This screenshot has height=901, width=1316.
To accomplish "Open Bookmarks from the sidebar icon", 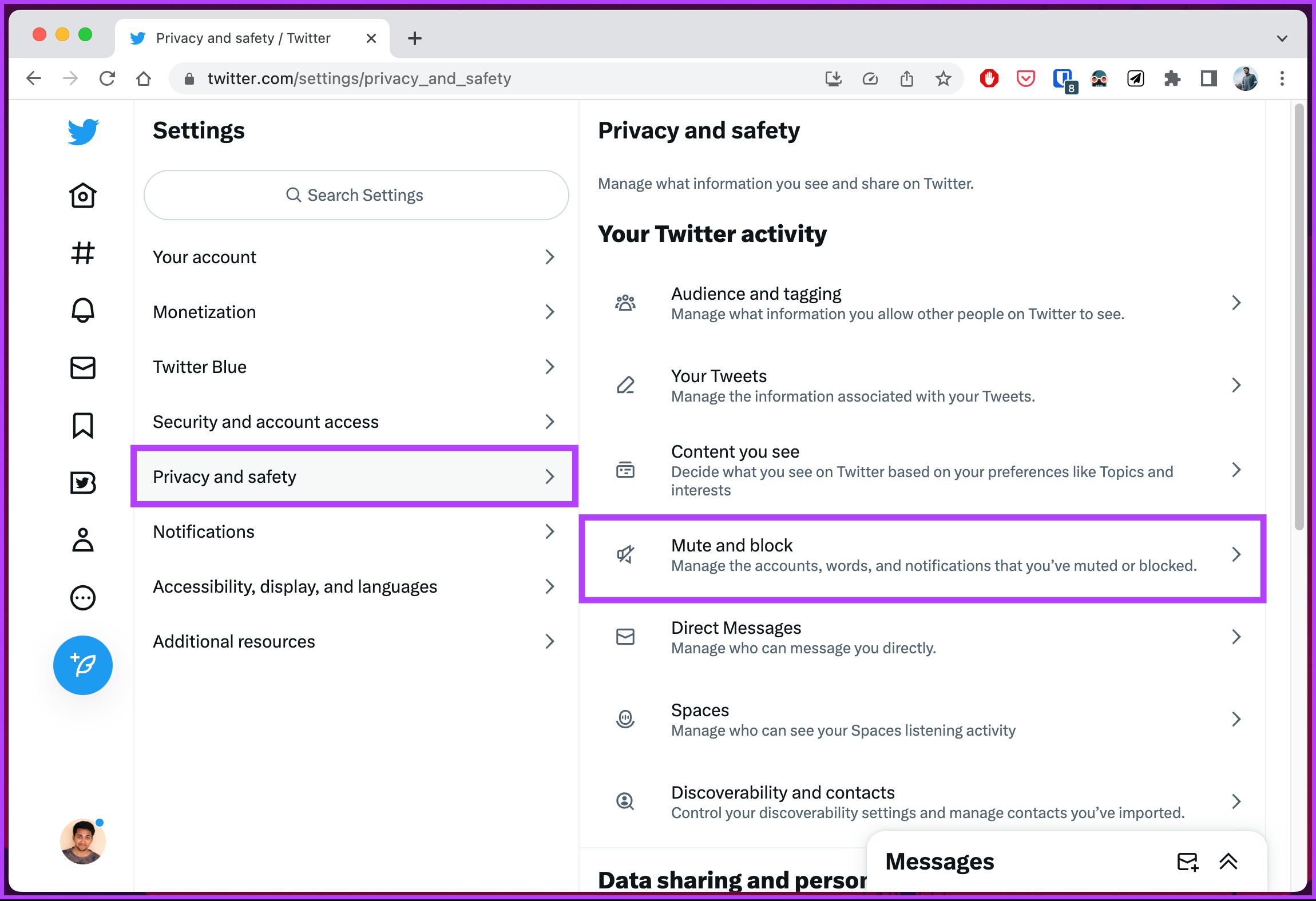I will click(83, 426).
